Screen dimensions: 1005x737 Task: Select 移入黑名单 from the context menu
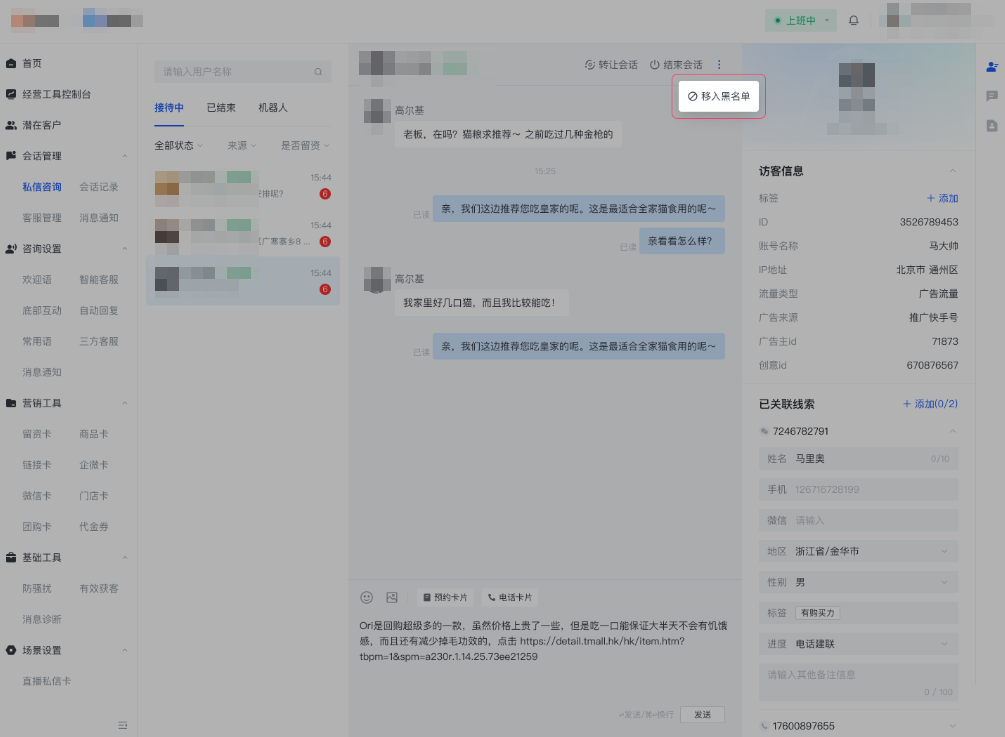[718, 96]
